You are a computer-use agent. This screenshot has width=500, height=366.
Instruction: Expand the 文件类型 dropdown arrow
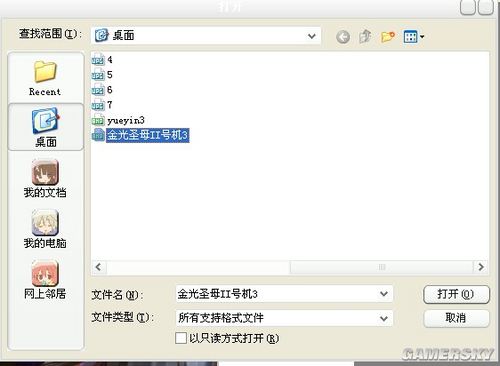(x=384, y=318)
